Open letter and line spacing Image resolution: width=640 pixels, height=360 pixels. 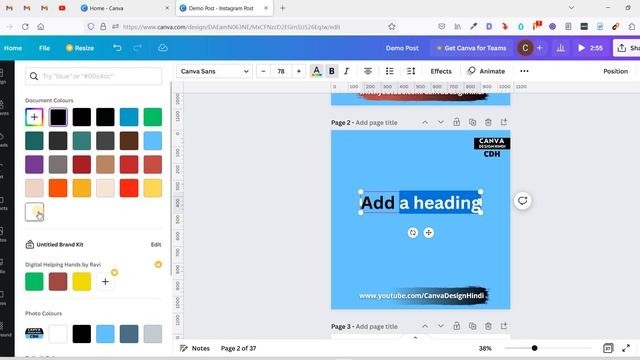(411, 71)
